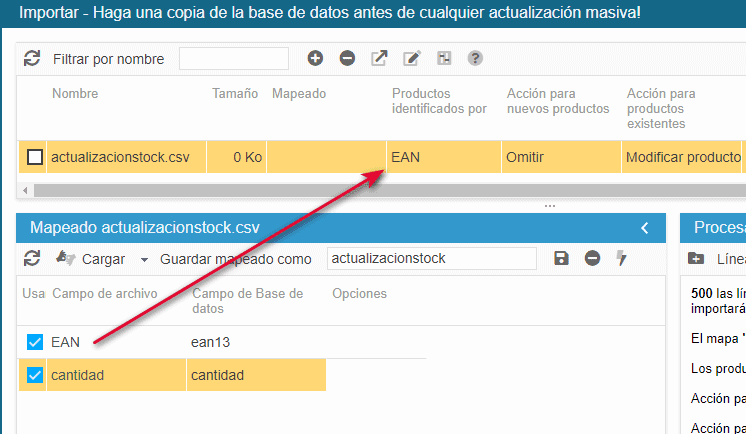Delete the mapping with the minus icon
The width and height of the screenshot is (746, 434).
[592, 259]
